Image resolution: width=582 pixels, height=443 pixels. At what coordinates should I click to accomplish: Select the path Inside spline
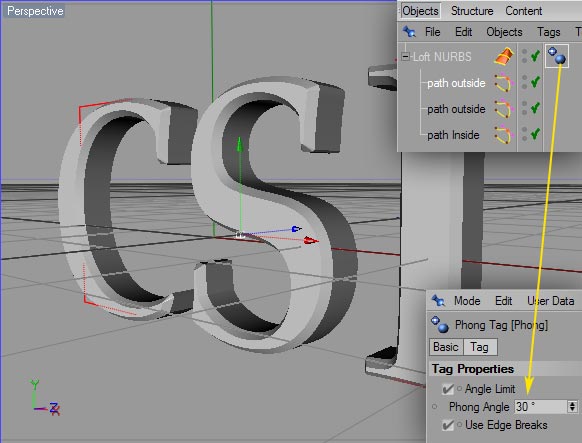(x=453, y=135)
